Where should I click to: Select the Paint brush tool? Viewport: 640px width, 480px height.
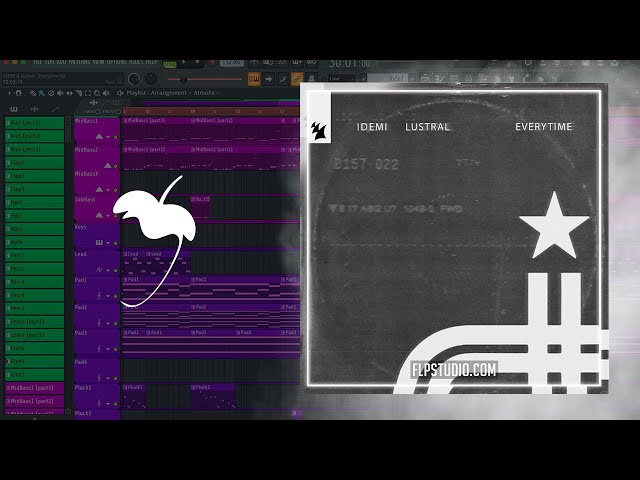tap(42, 93)
